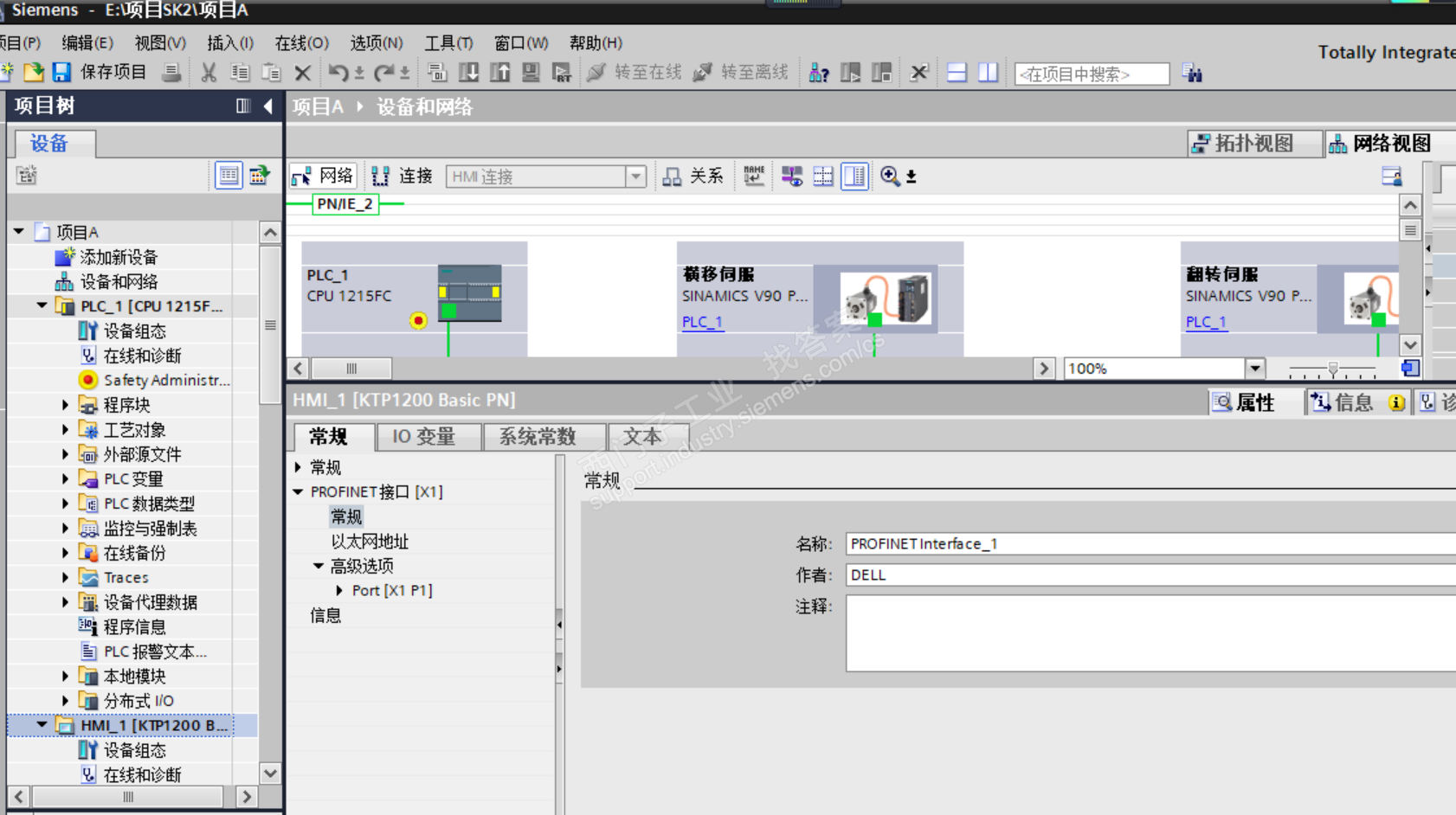The height and width of the screenshot is (815, 1456).
Task: Expand the 工艺对象 folder
Action: coord(65,429)
